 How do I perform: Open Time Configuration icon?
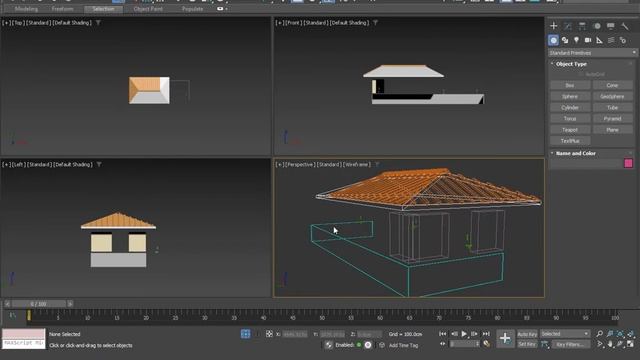pos(487,344)
